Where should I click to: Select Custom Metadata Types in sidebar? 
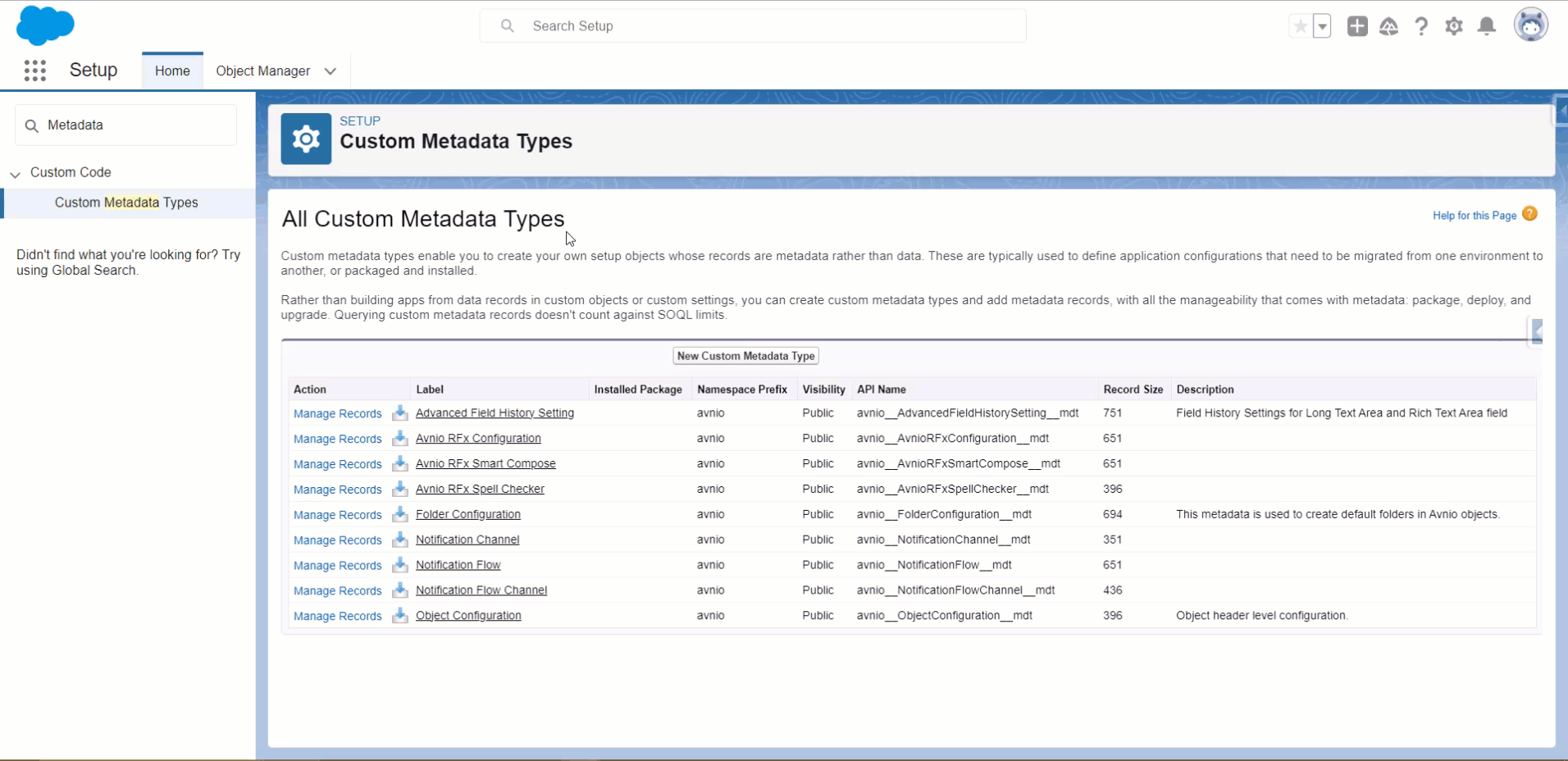click(x=126, y=203)
